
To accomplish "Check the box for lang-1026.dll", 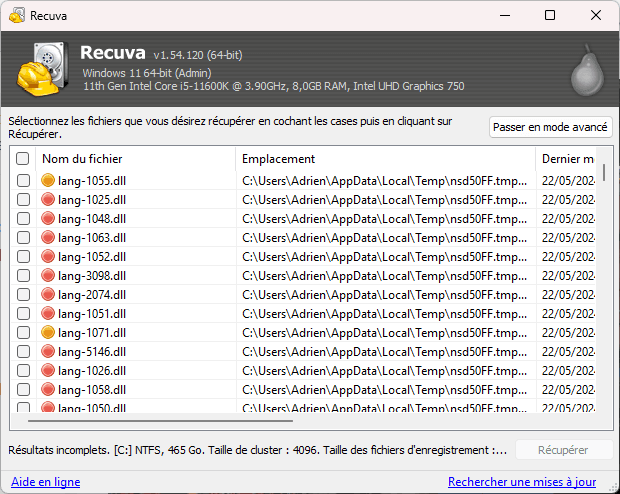I will click(23, 370).
